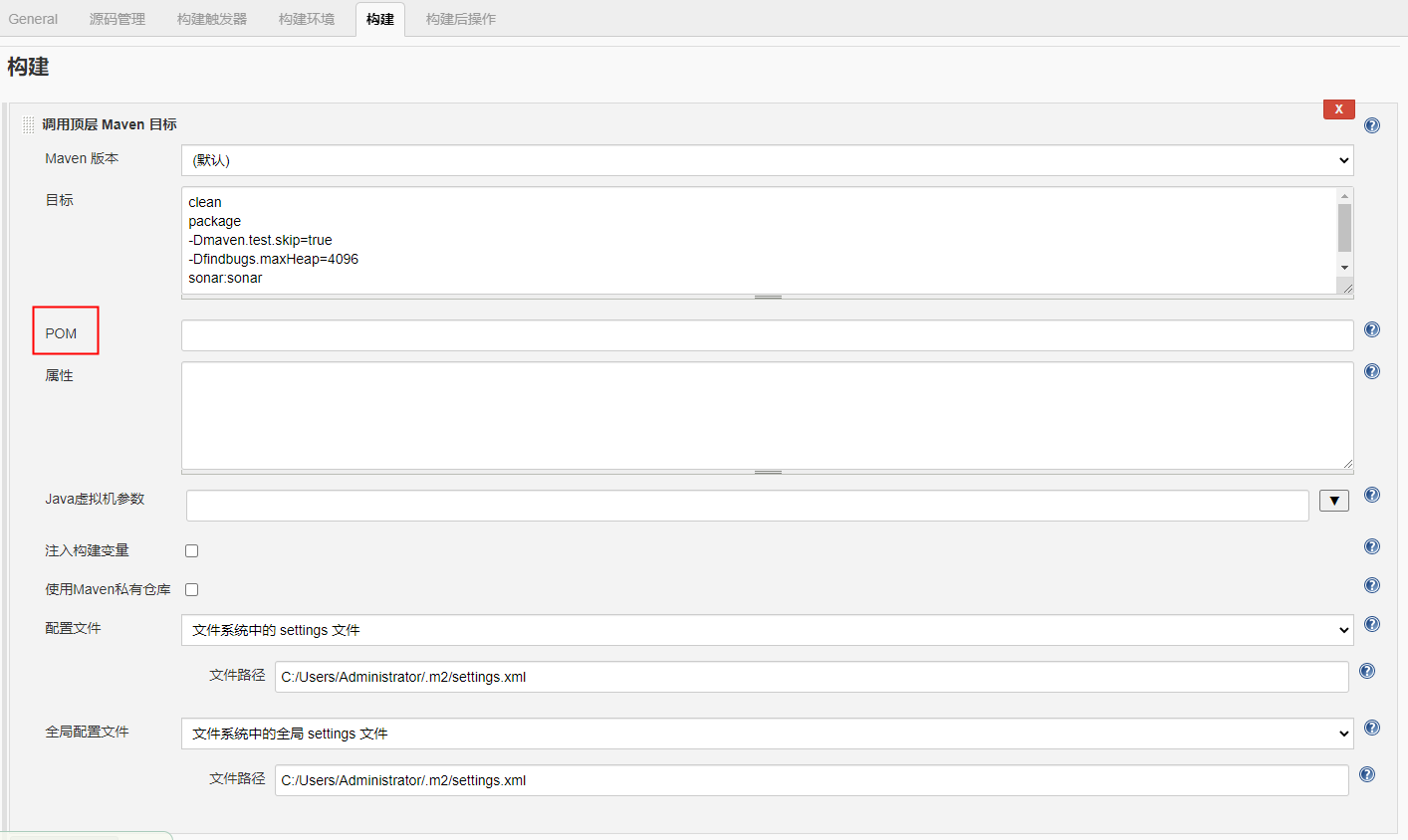This screenshot has width=1408, height=840.
Task: Click the sonar:sonar line in goals
Action: click(225, 278)
